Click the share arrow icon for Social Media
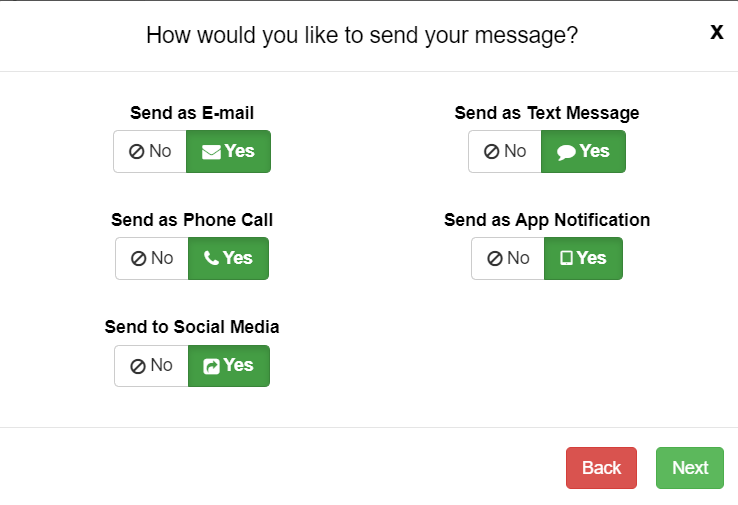 coord(211,366)
